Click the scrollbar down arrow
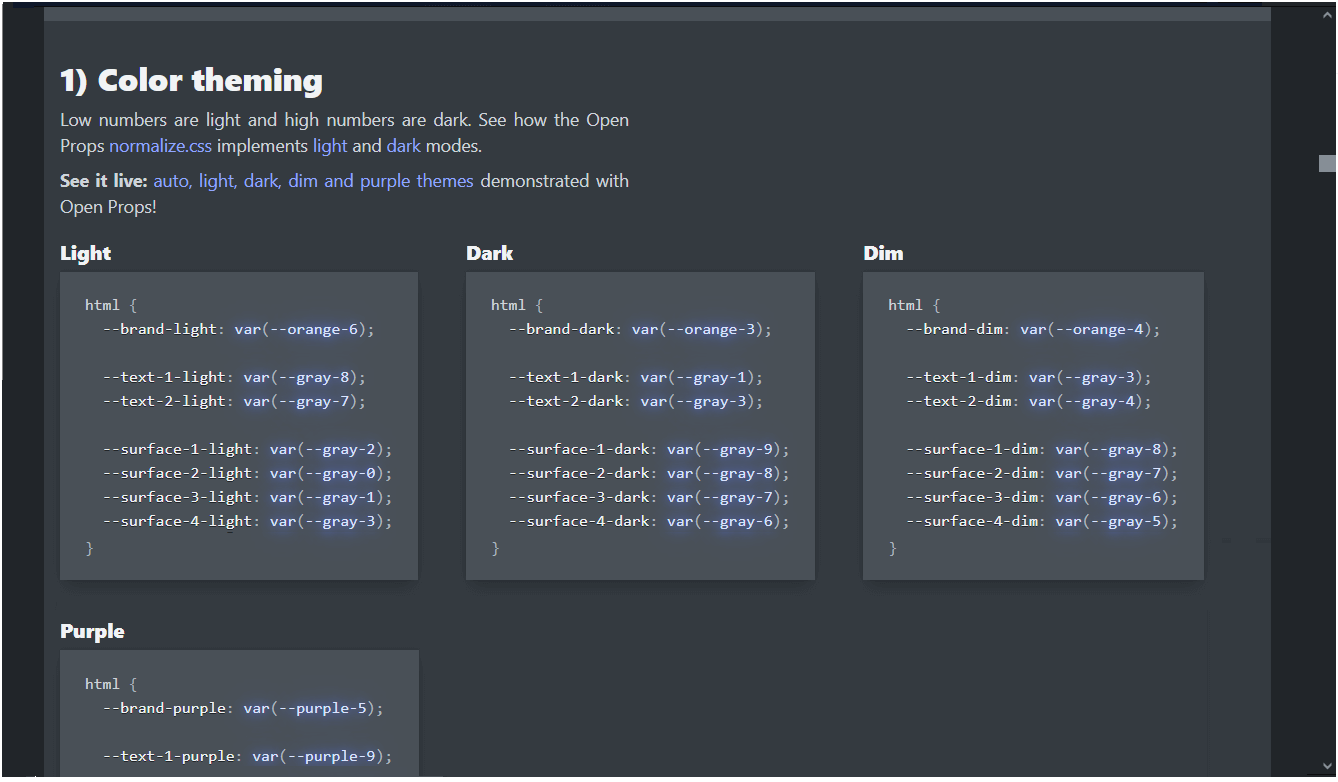The height and width of the screenshot is (782, 1338). point(1327,767)
